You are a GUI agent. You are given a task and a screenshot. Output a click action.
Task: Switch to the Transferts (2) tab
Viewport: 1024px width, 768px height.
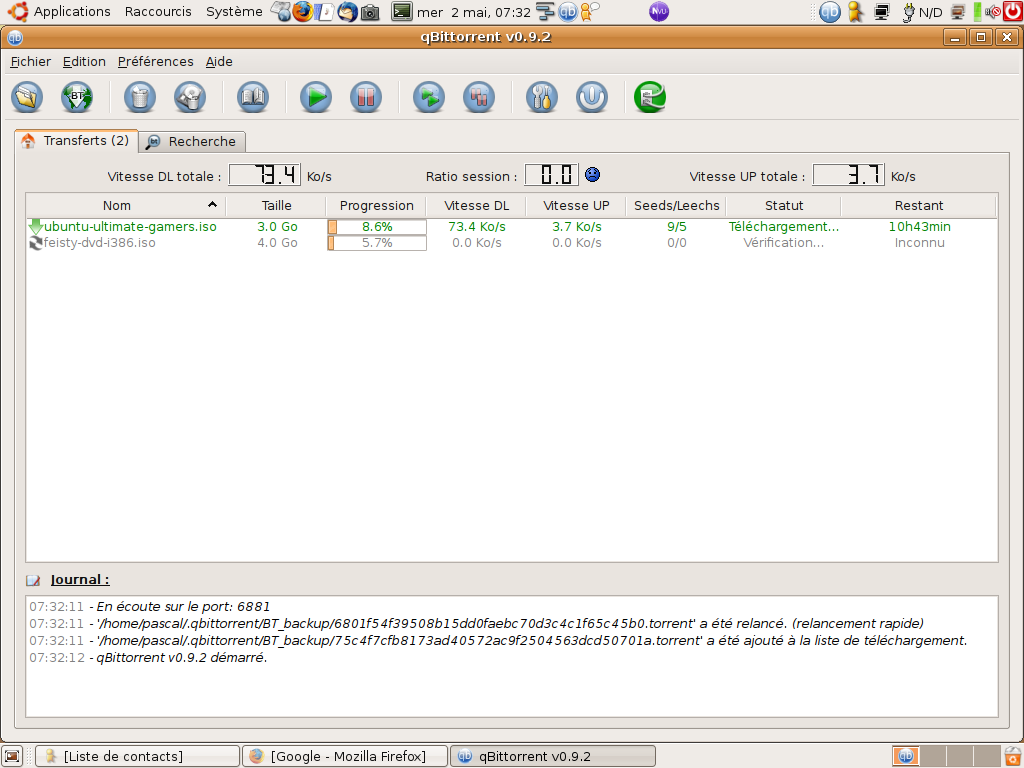click(x=76, y=140)
